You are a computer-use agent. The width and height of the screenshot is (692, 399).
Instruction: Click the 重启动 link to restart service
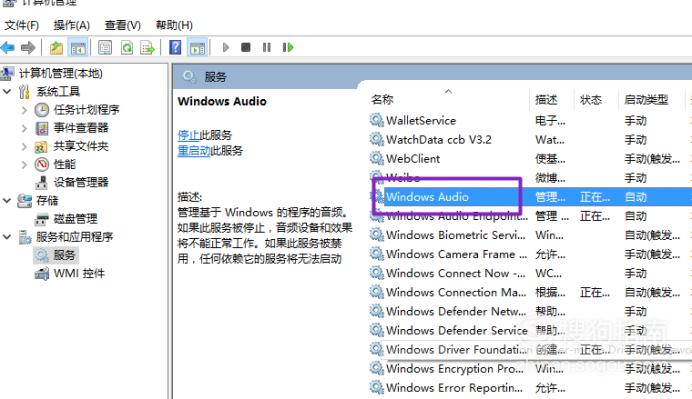194,151
